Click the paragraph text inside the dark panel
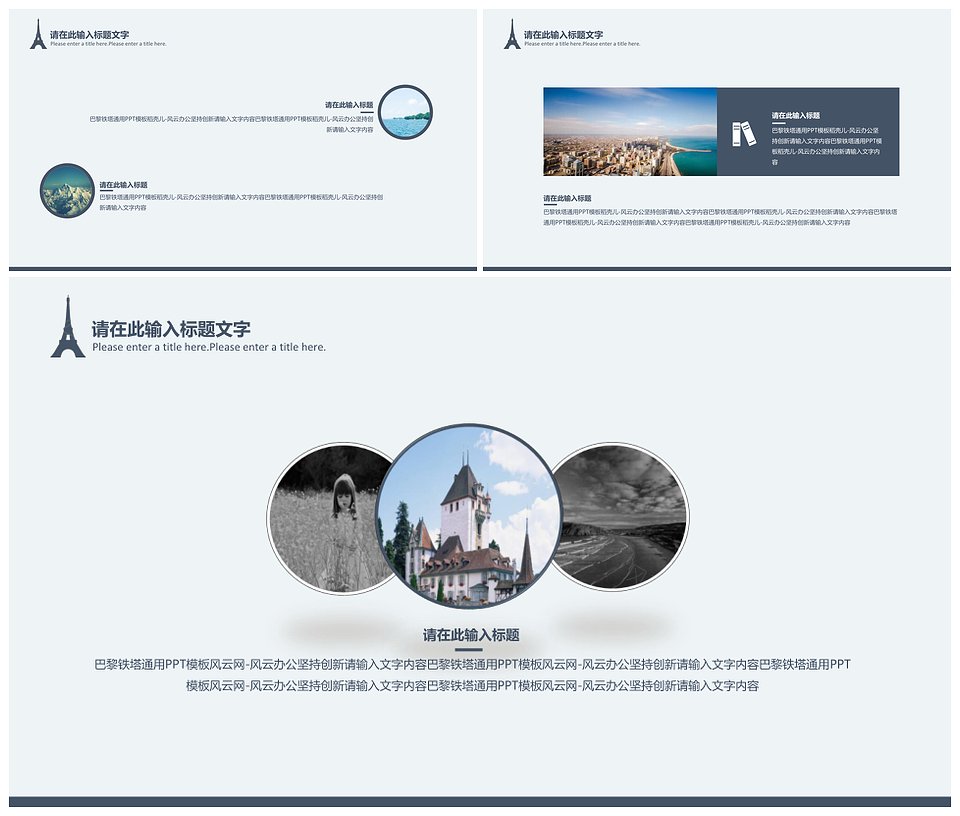960x816 pixels. [827, 146]
